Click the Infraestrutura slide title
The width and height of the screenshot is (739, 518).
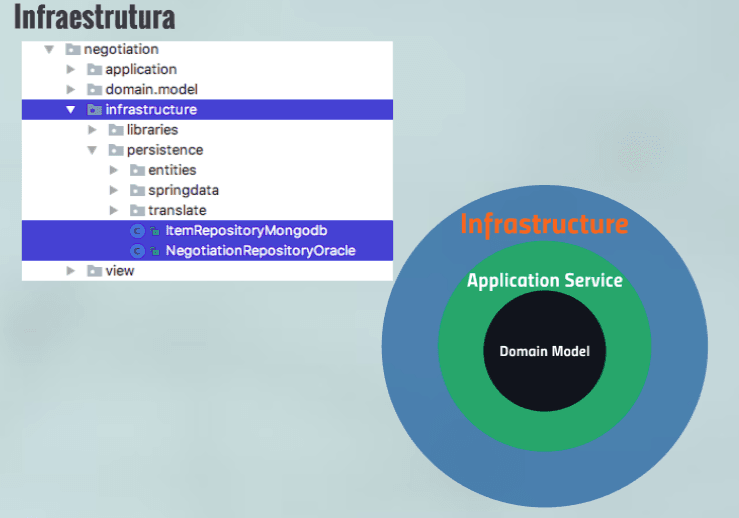click(x=94, y=17)
